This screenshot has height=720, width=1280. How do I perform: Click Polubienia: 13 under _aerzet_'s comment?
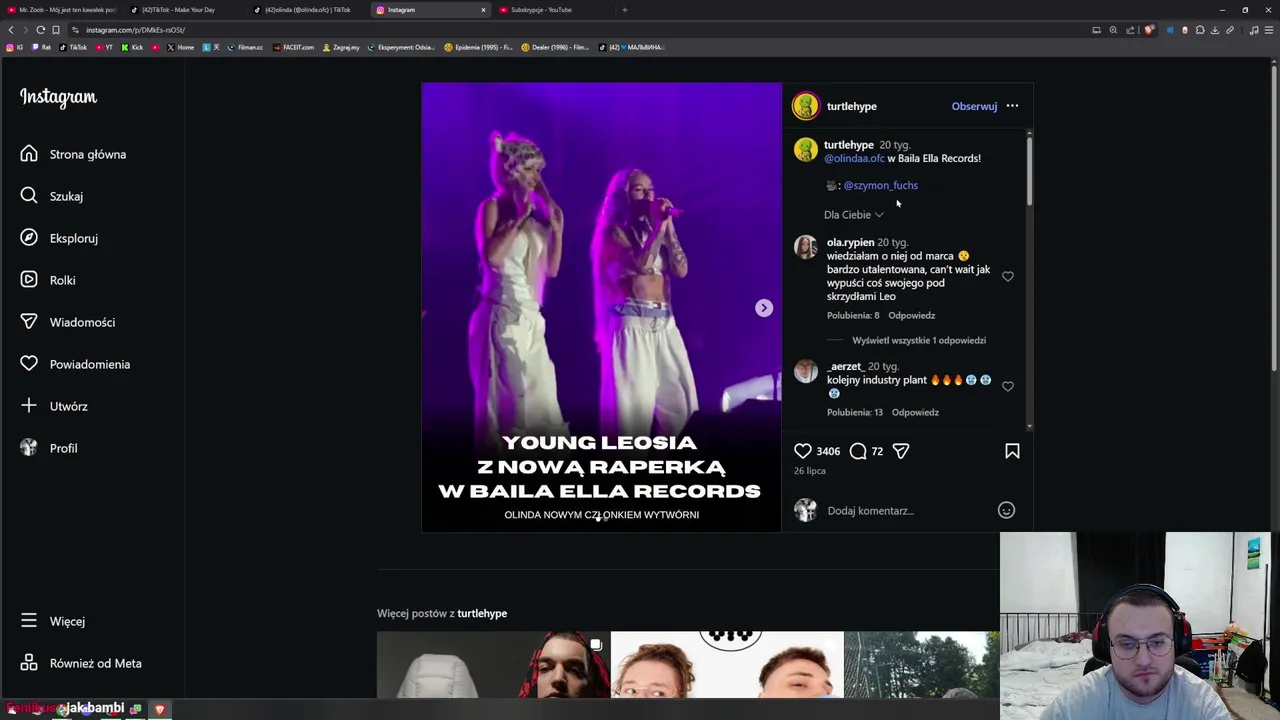coord(855,412)
